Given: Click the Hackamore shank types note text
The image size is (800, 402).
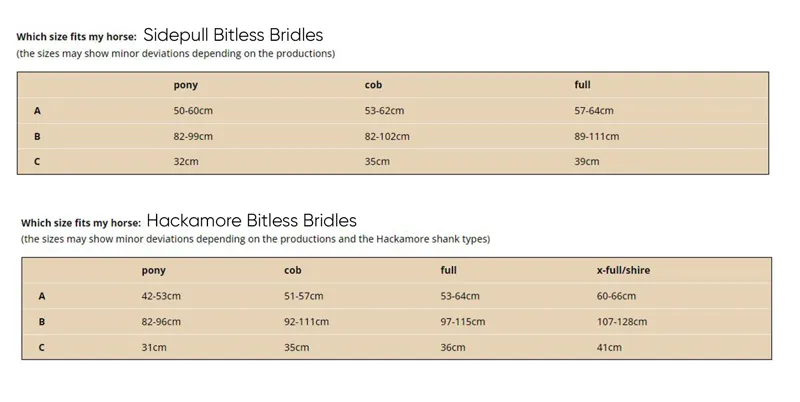Looking at the screenshot, I should (255, 239).
